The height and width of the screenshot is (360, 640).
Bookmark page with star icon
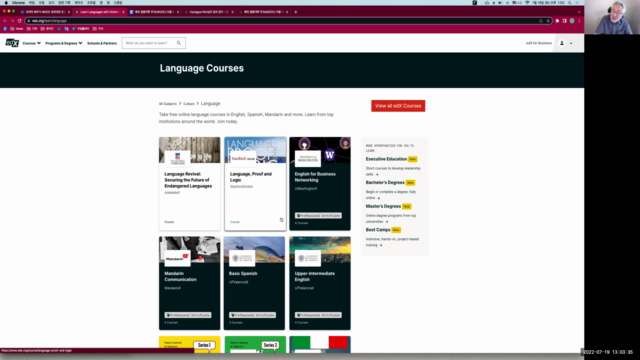coord(548,21)
